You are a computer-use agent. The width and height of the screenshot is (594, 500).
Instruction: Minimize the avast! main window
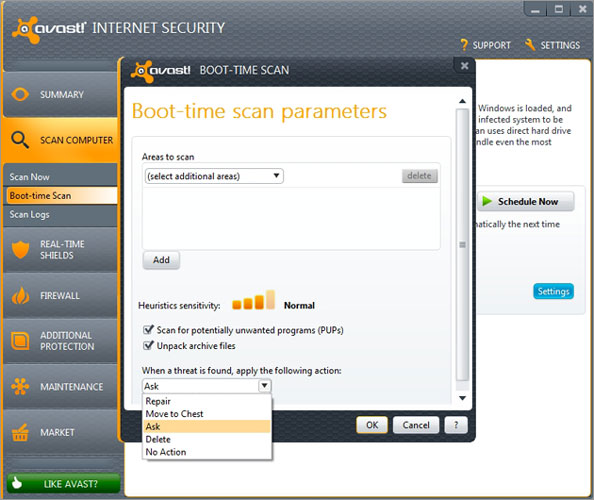(x=535, y=9)
